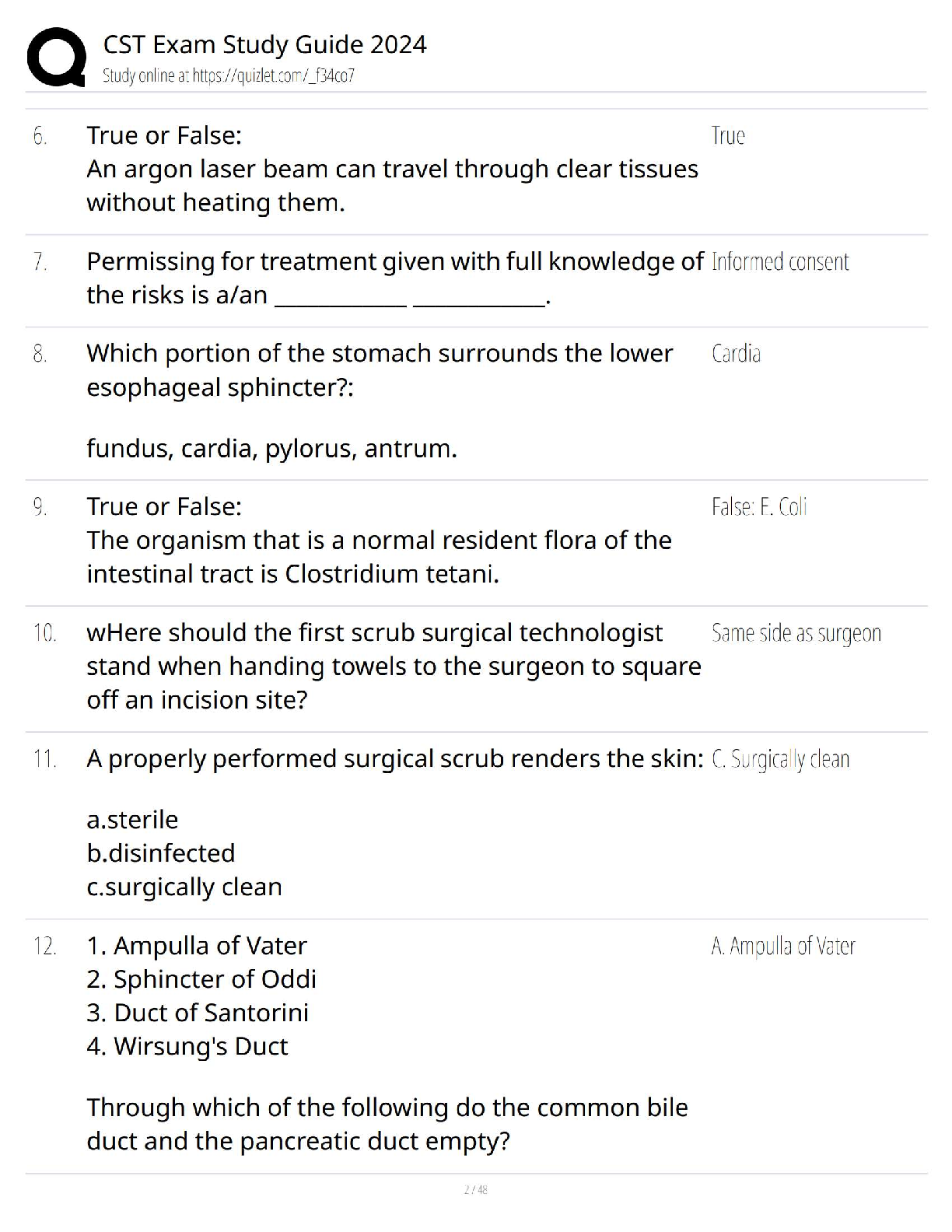Click the "a.sterile" option line

[132, 820]
